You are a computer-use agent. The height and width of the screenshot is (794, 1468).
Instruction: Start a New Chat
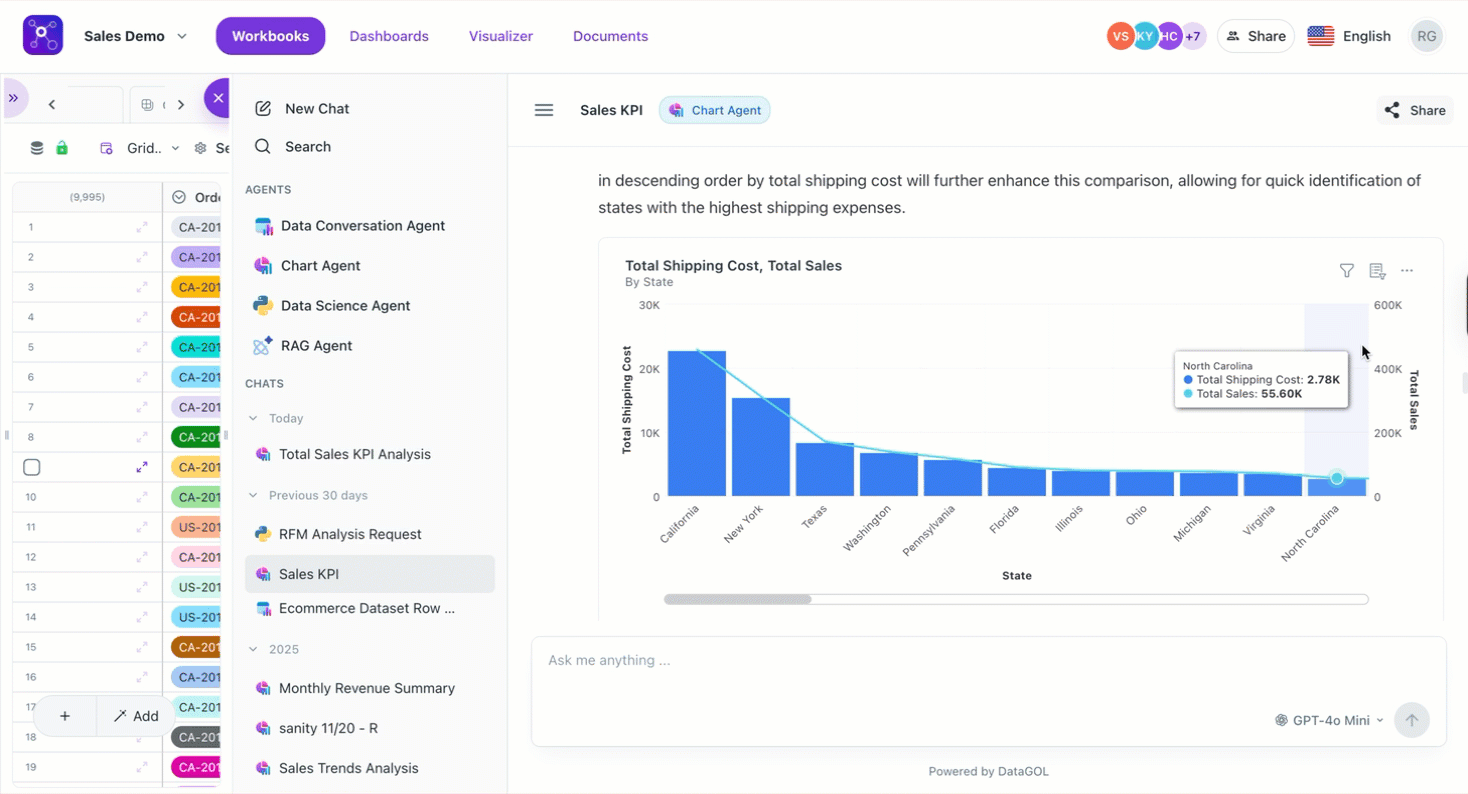click(x=316, y=109)
